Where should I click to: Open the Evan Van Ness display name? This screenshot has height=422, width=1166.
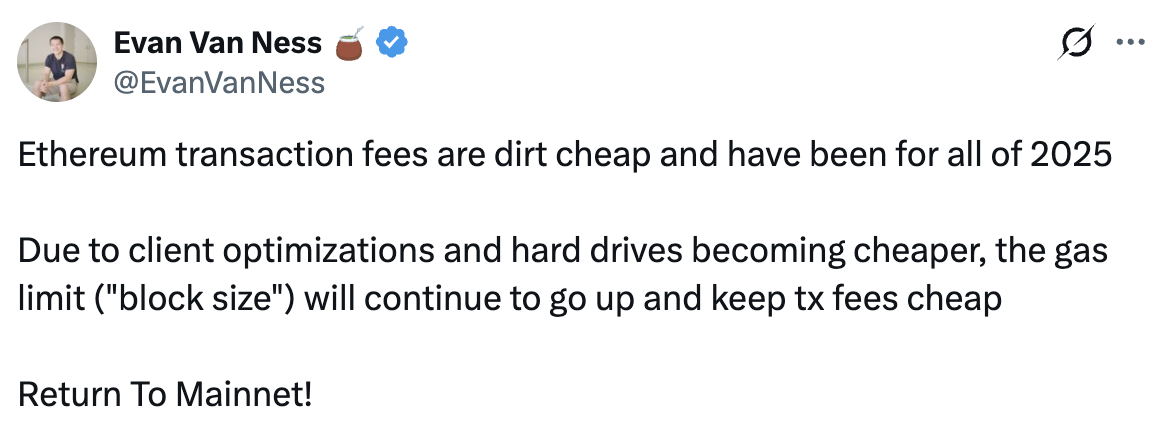219,43
